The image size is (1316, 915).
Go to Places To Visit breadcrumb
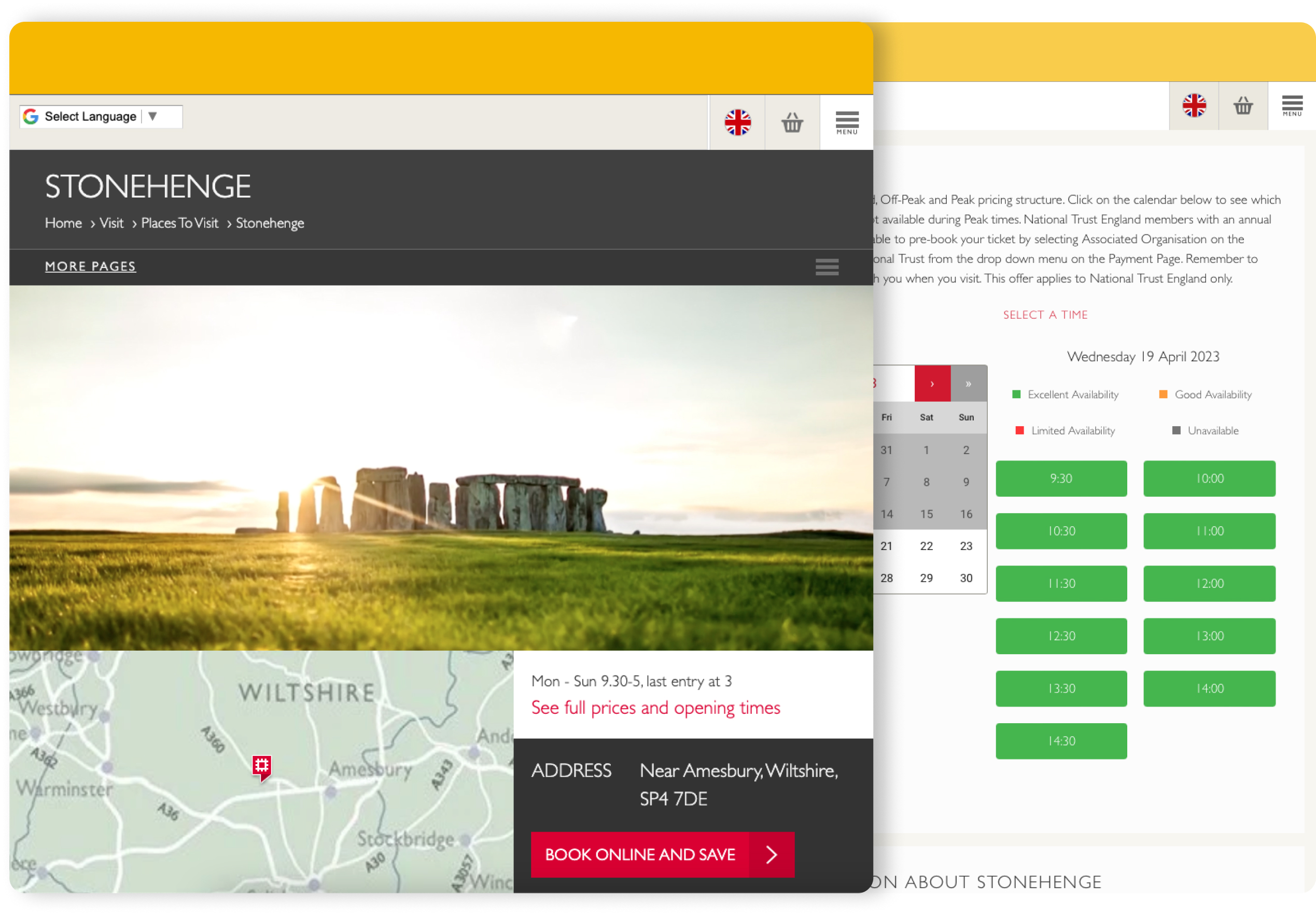(x=179, y=223)
